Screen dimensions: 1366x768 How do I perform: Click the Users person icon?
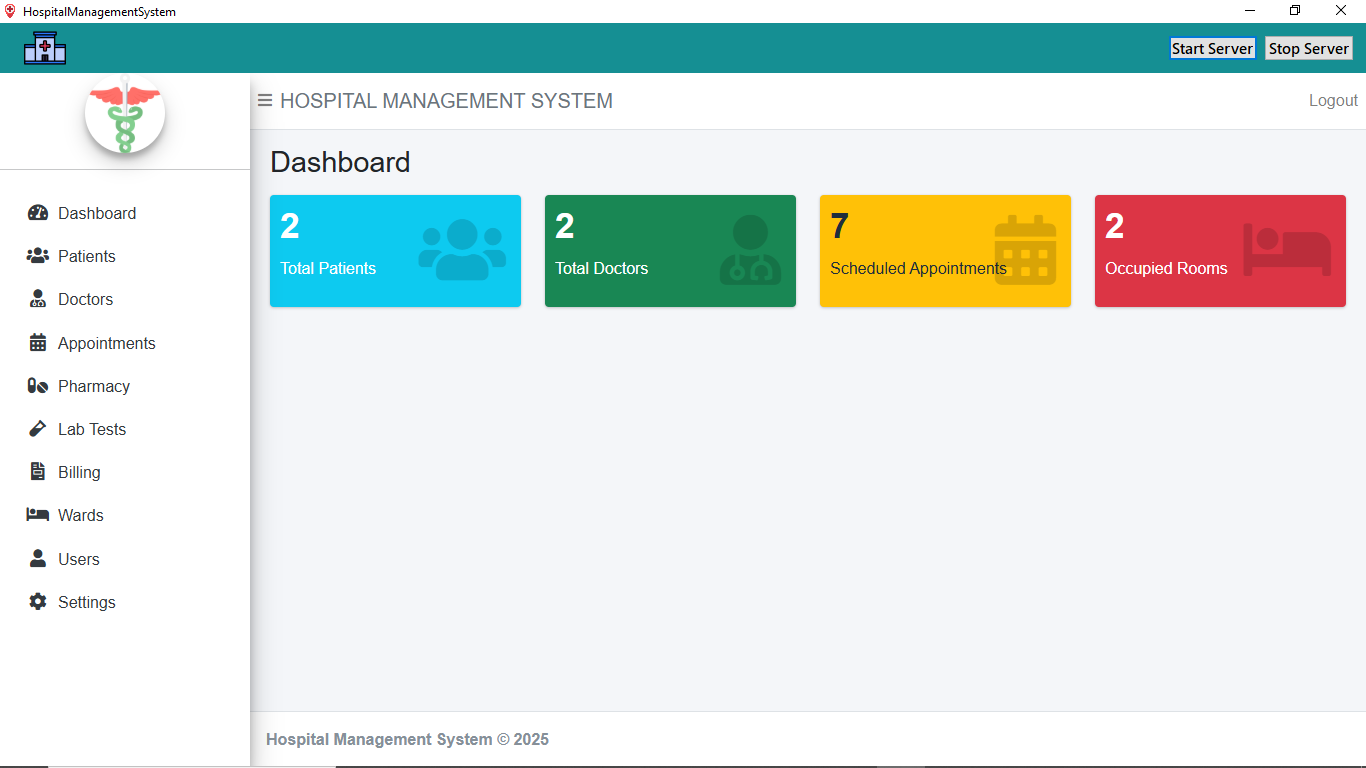[38, 559]
